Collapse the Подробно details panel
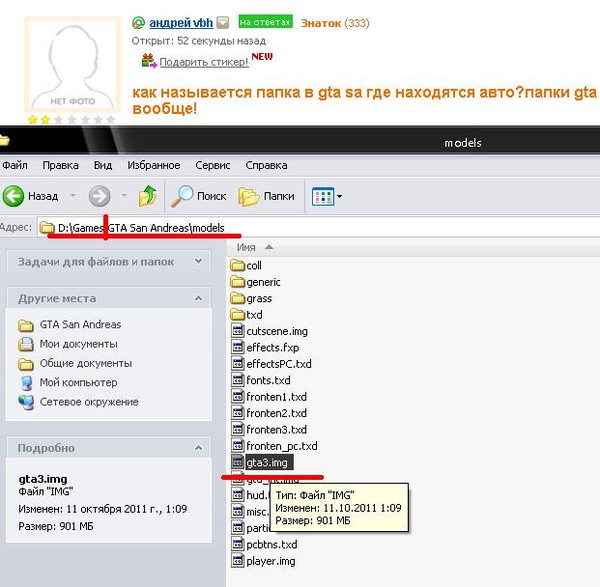The width and height of the screenshot is (600, 587). 198,447
